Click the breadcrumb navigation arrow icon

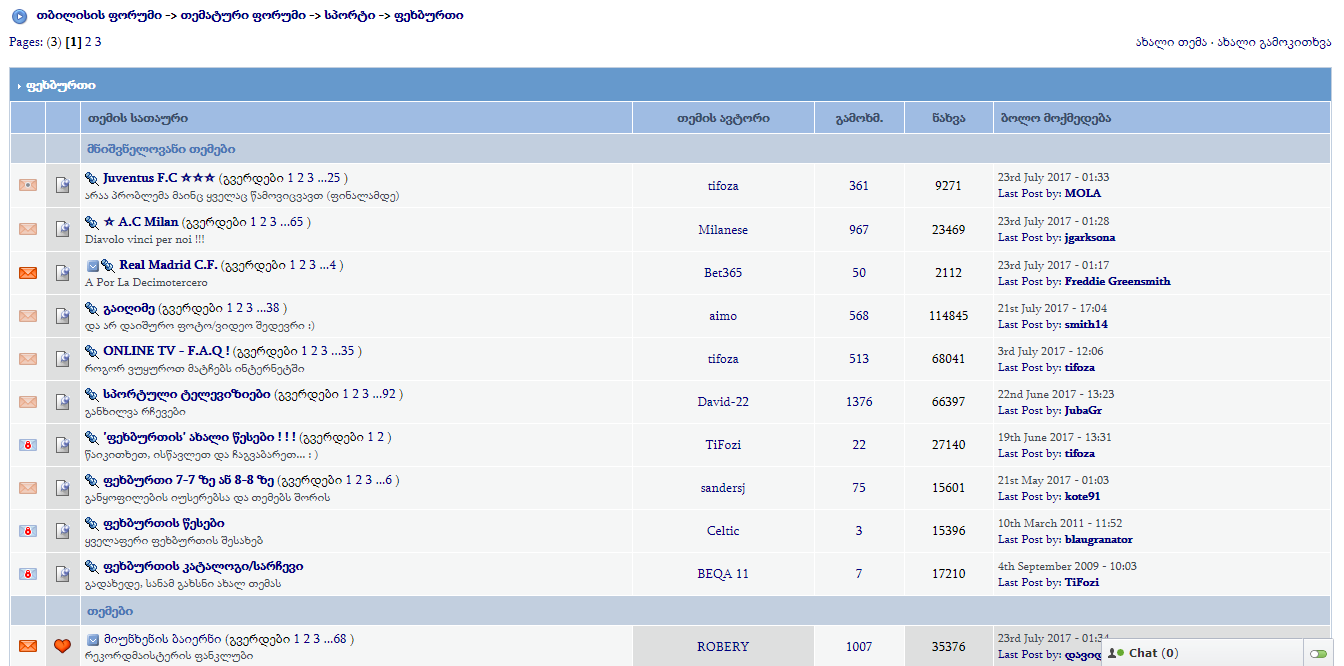[x=19, y=16]
